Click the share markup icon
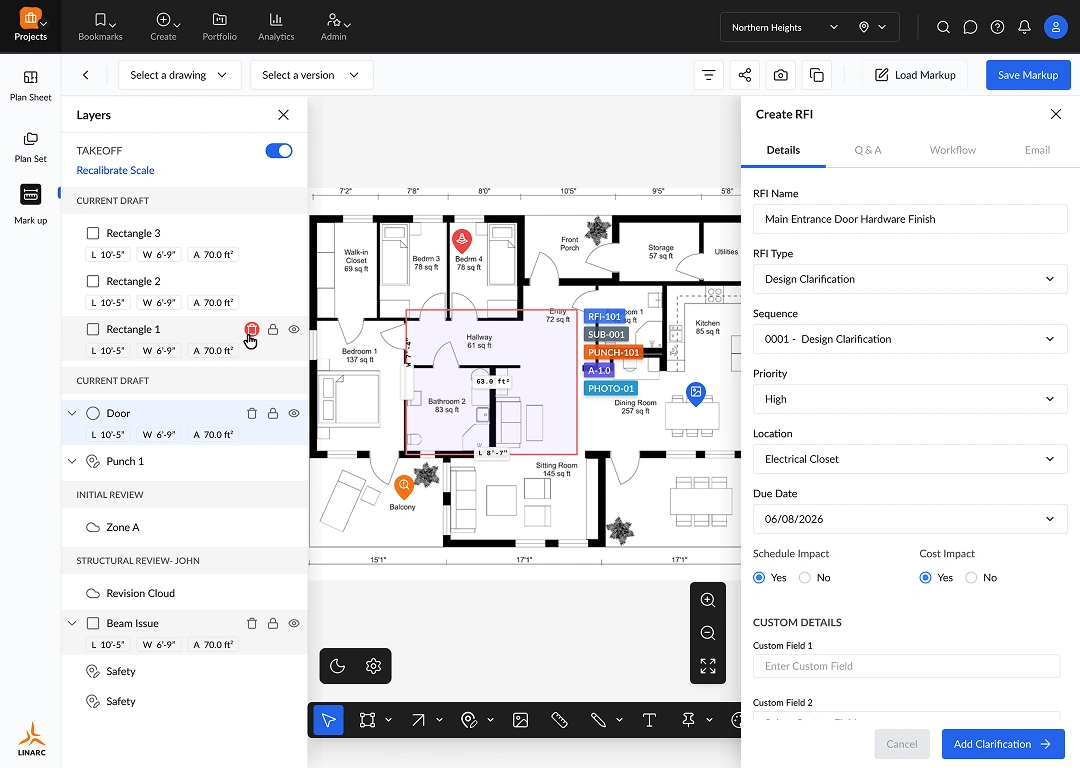This screenshot has height=768, width=1080. point(745,75)
